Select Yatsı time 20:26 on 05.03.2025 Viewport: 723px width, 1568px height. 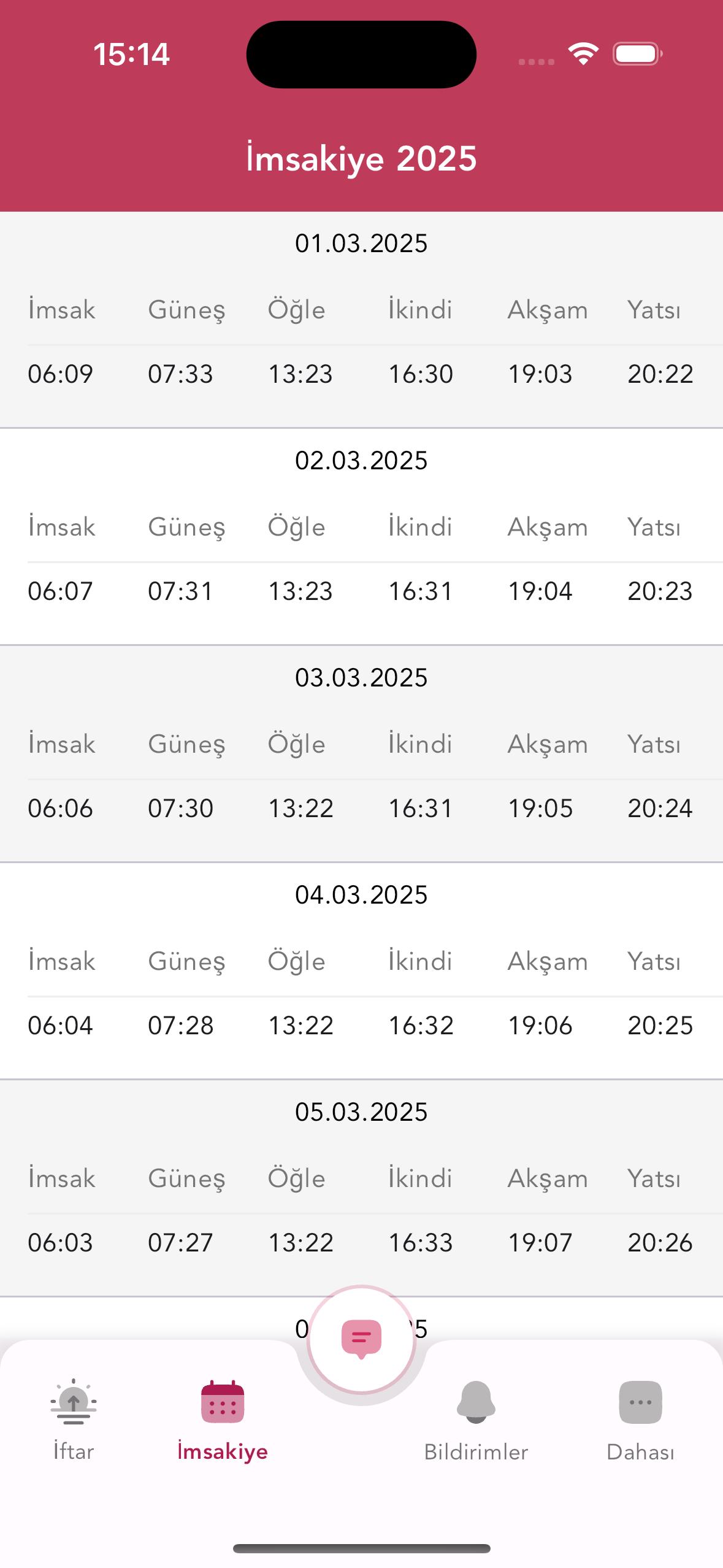coord(660,1243)
